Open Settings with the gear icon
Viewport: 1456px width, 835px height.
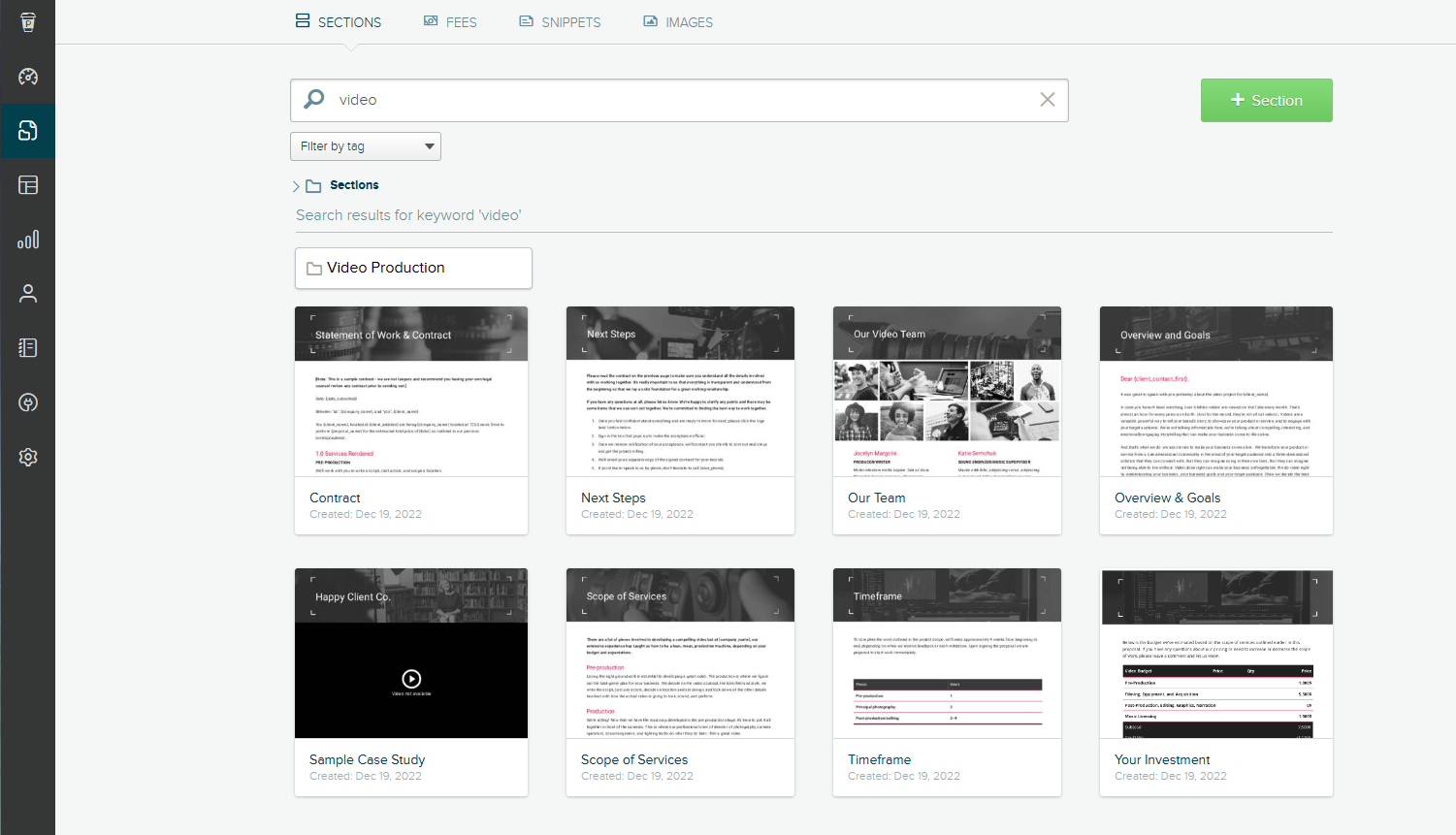[27, 456]
